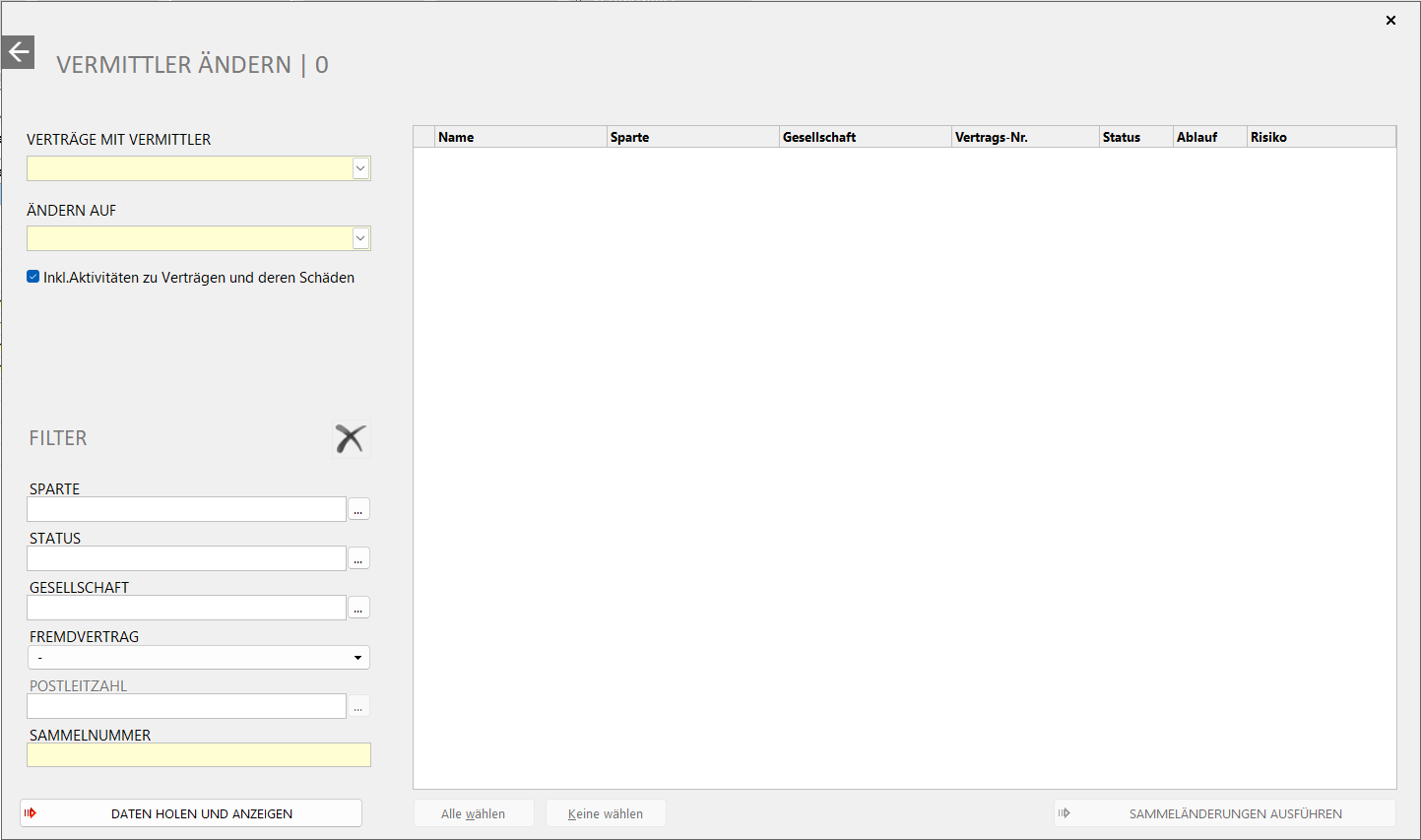Open the Fremdvertrag dropdown

[x=357, y=658]
